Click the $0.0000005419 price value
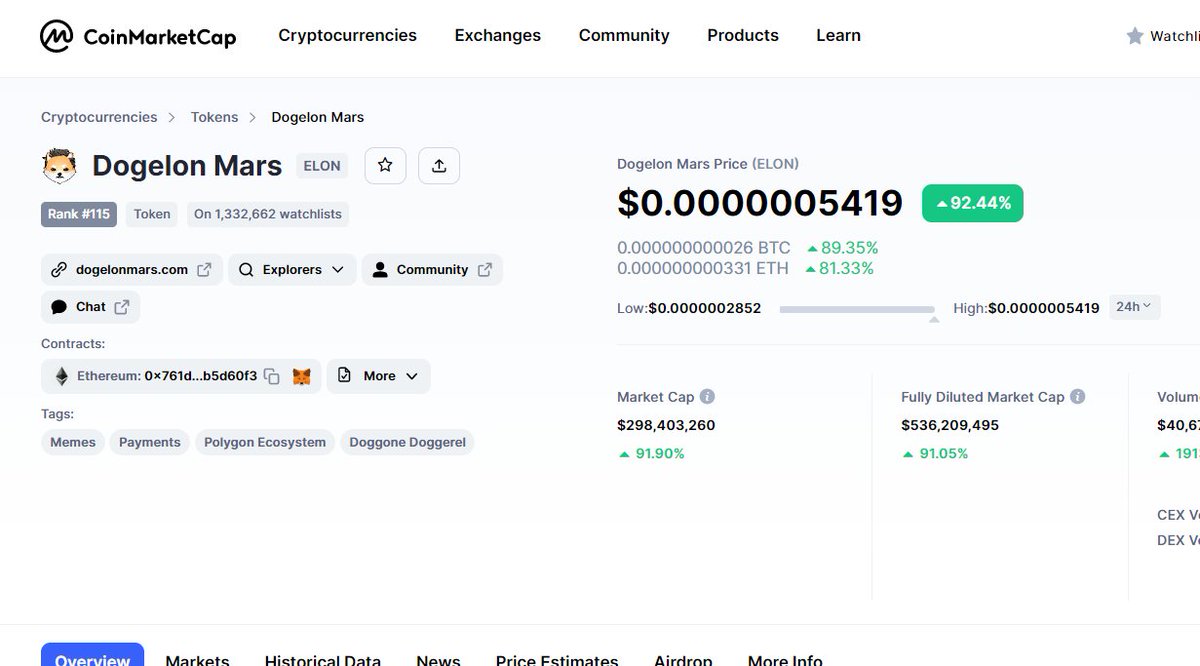 coord(760,203)
